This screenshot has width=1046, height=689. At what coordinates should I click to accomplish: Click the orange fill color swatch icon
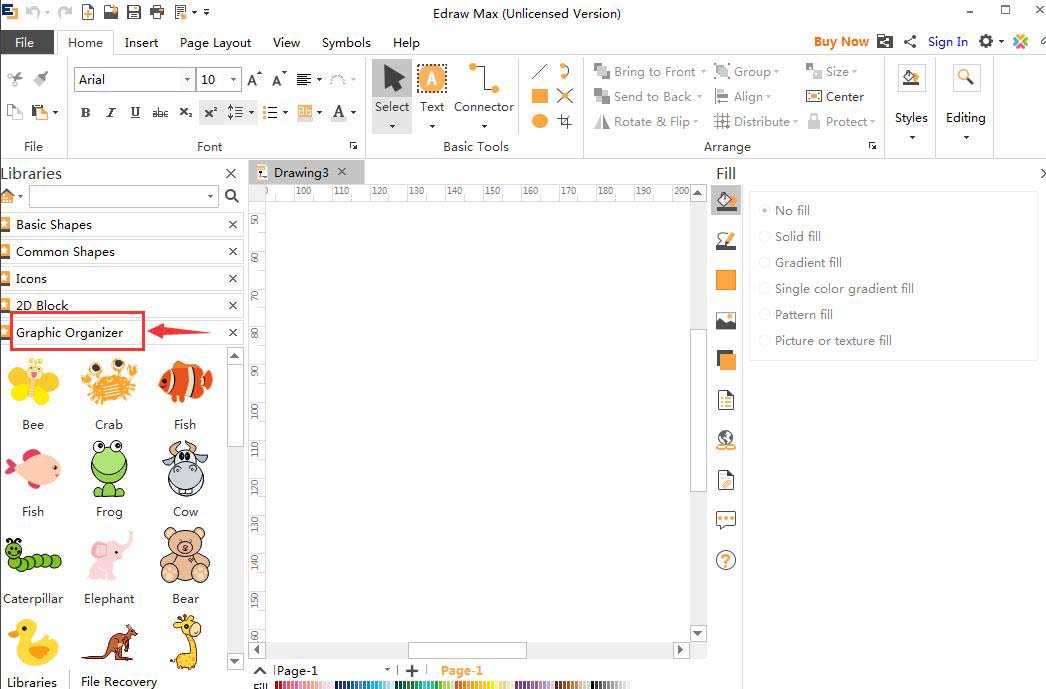tap(726, 280)
